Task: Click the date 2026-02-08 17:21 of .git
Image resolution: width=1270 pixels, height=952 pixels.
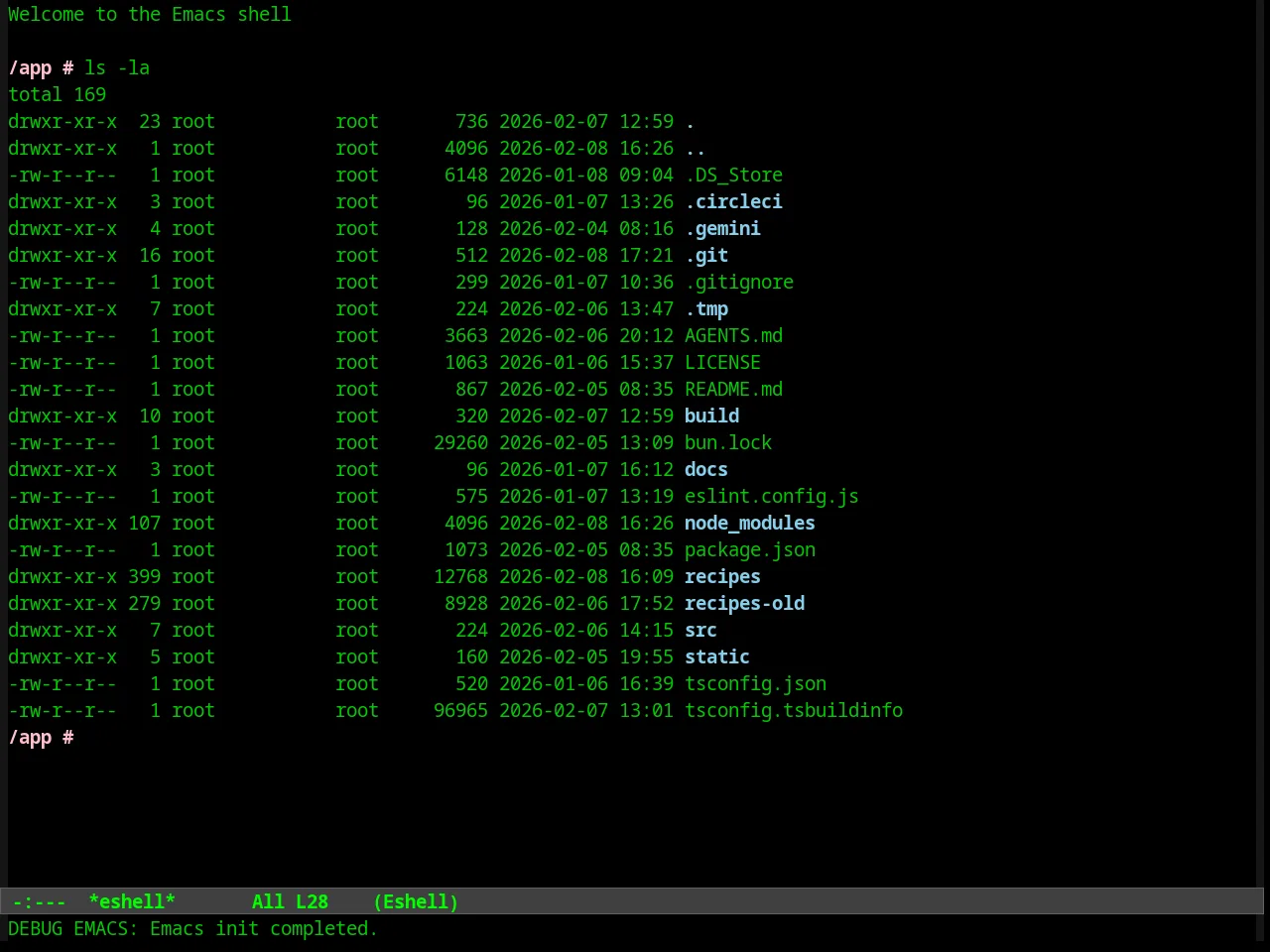Action: pos(586,255)
